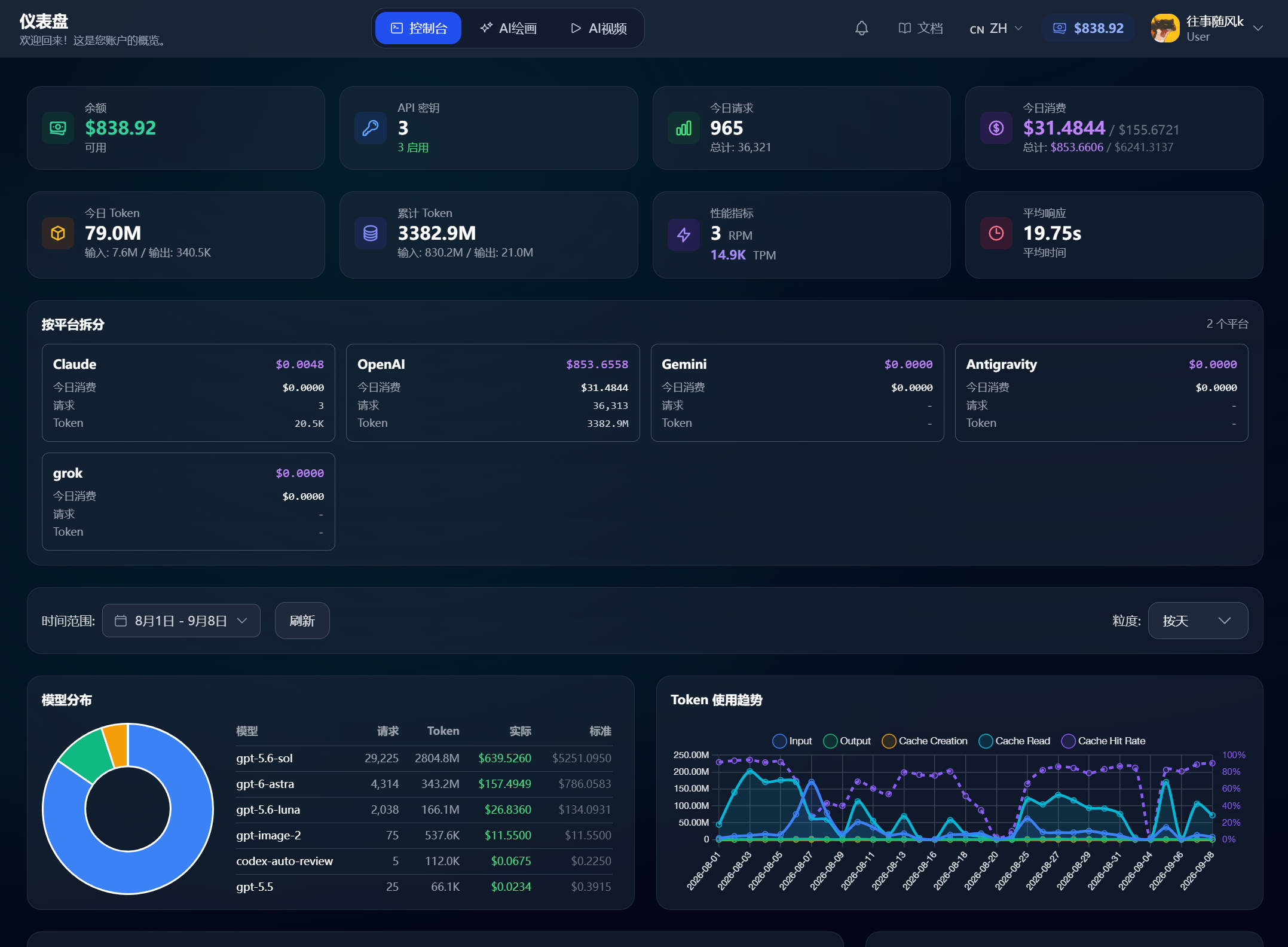The image size is (1288, 947).
Task: Click the clock icon in 平均响应 card
Action: point(996,233)
